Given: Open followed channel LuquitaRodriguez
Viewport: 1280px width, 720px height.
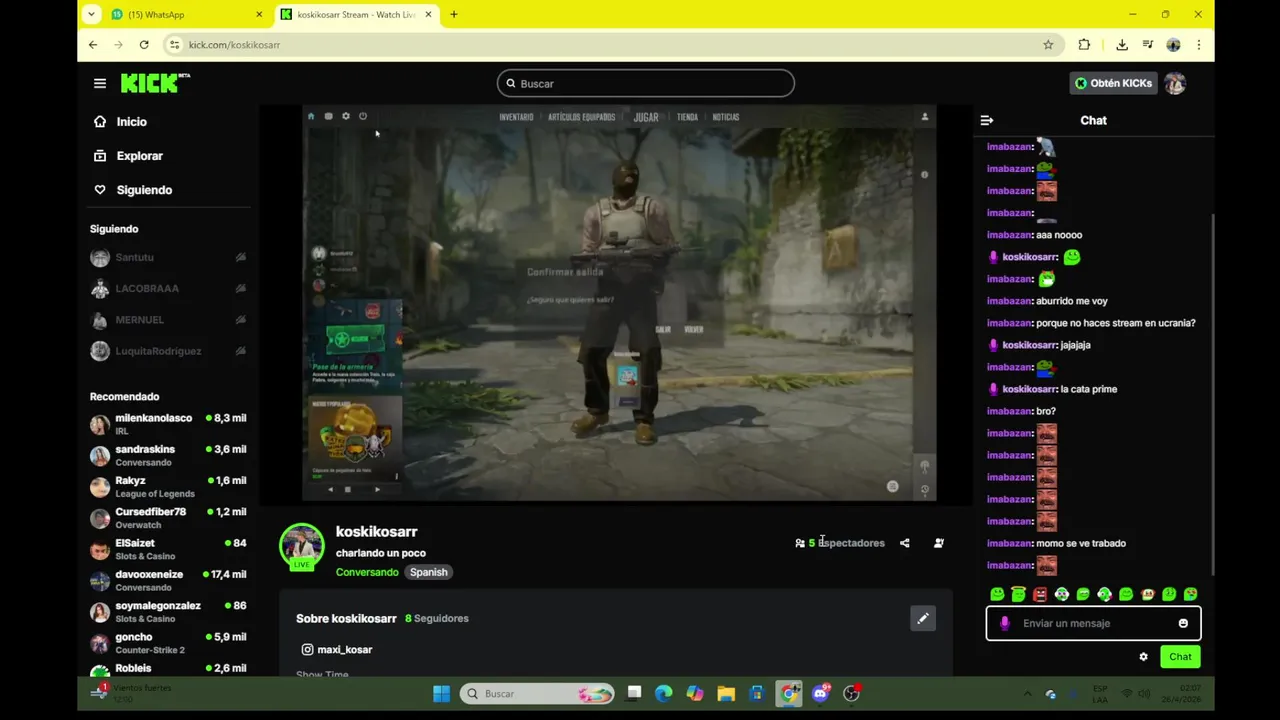Looking at the screenshot, I should pyautogui.click(x=158, y=351).
